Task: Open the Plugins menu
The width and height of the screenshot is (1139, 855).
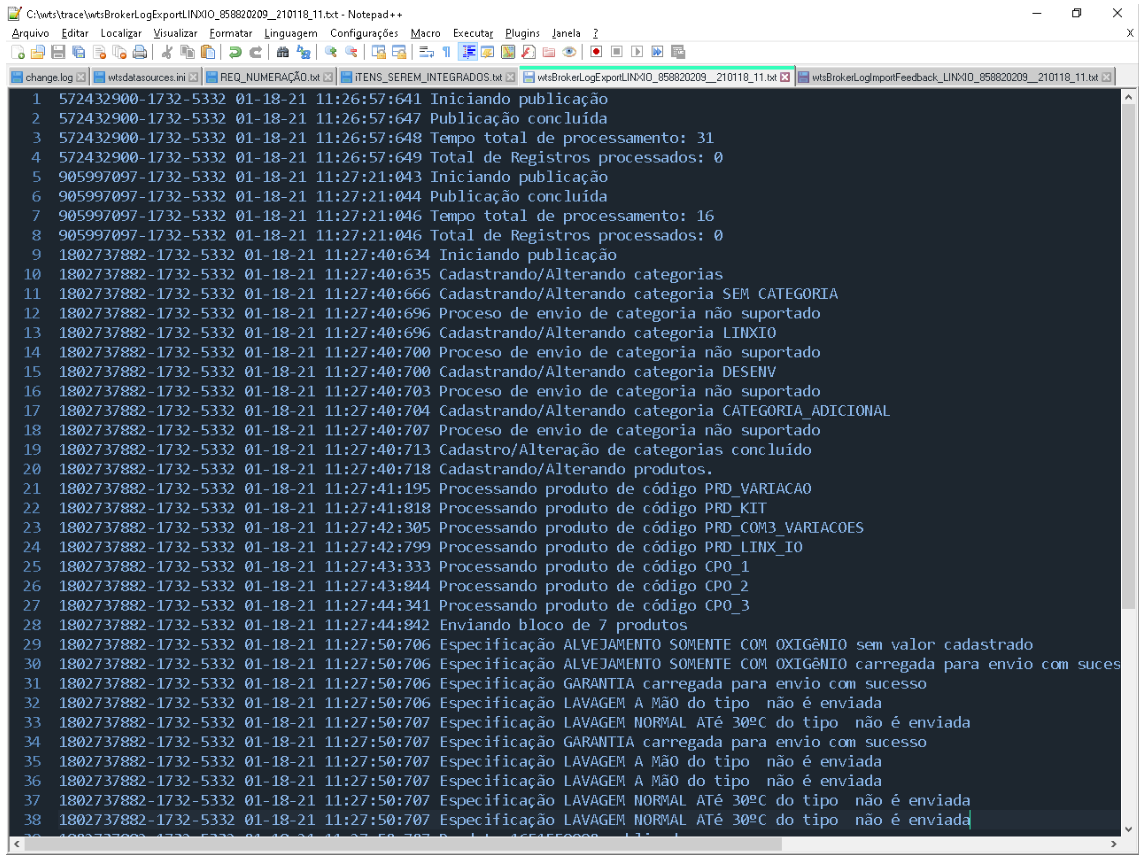Action: [x=522, y=33]
